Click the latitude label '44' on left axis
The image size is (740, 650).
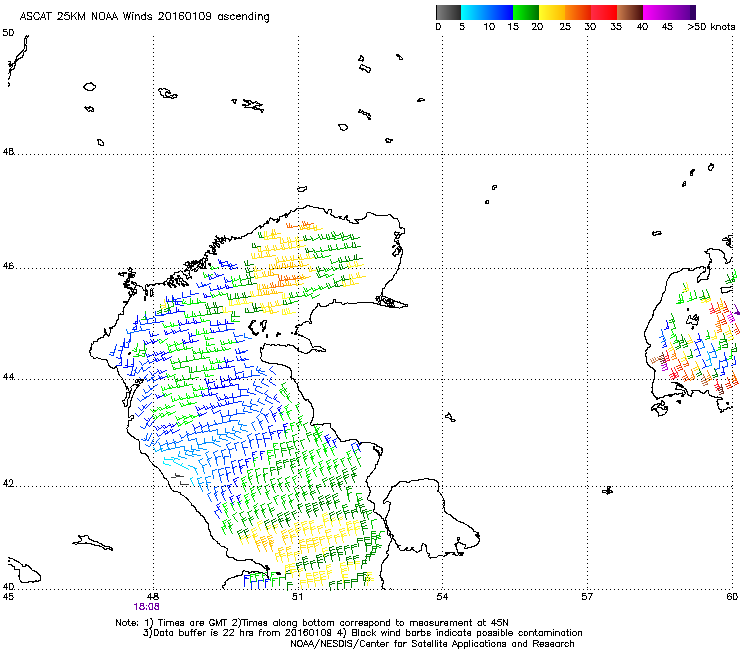click(x=8, y=377)
